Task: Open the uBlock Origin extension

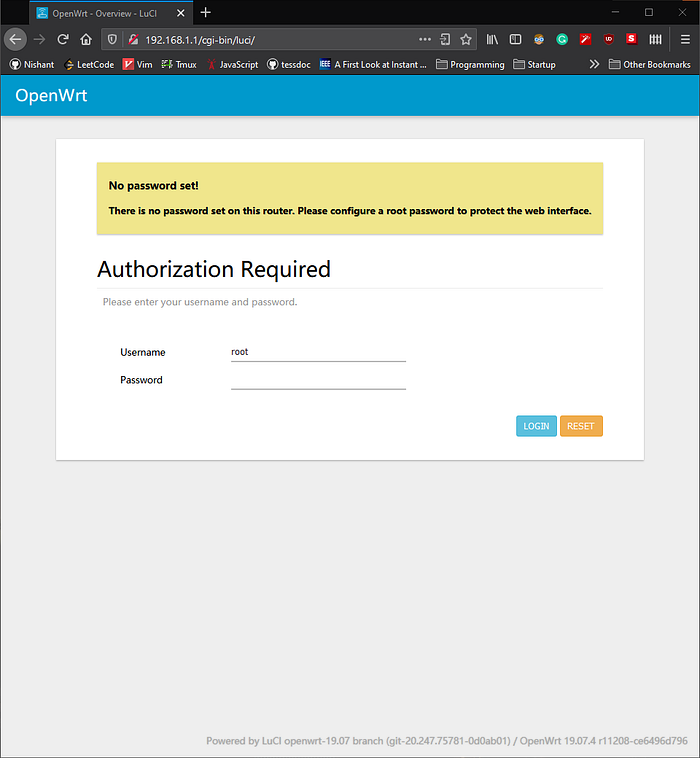Action: click(609, 40)
